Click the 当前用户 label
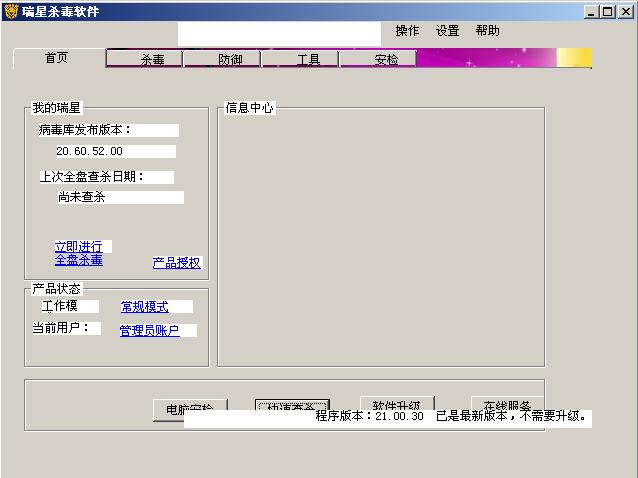This screenshot has height=478, width=638. coord(61,328)
